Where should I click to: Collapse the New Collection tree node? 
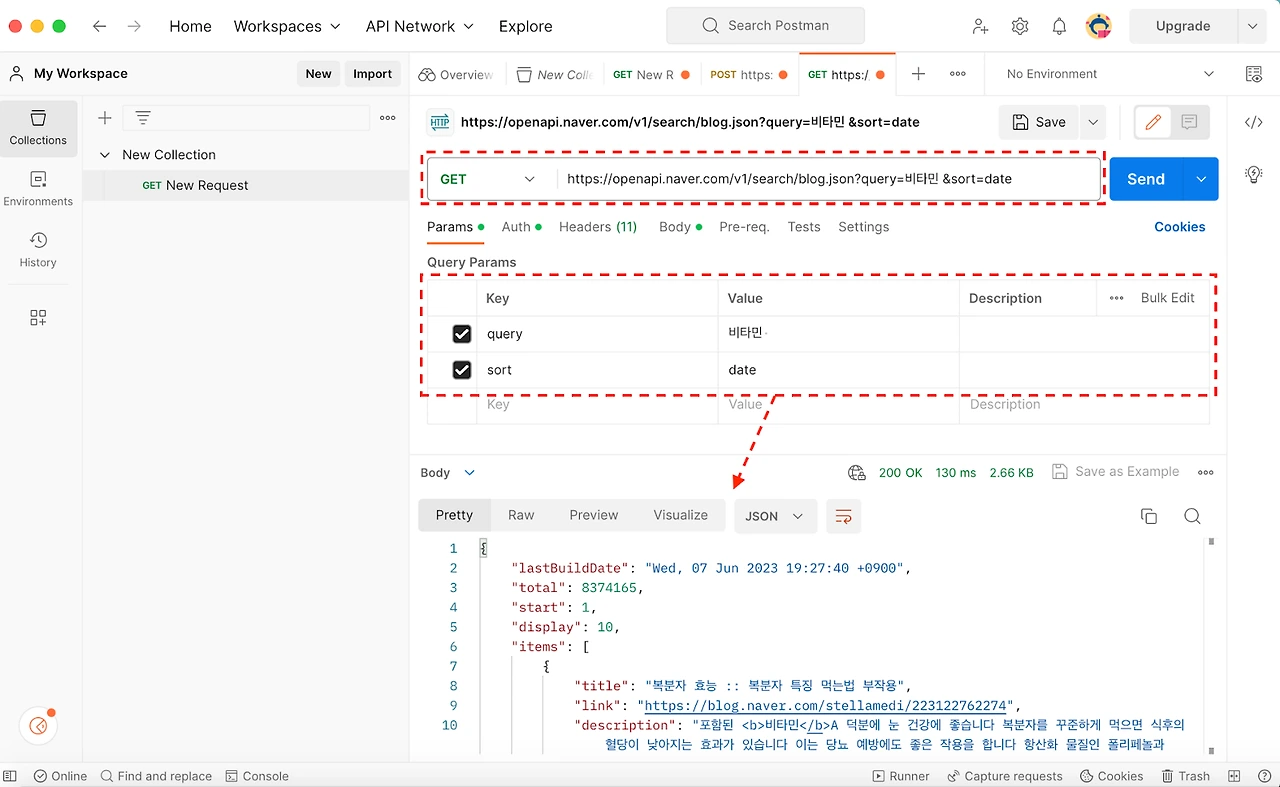pos(105,155)
